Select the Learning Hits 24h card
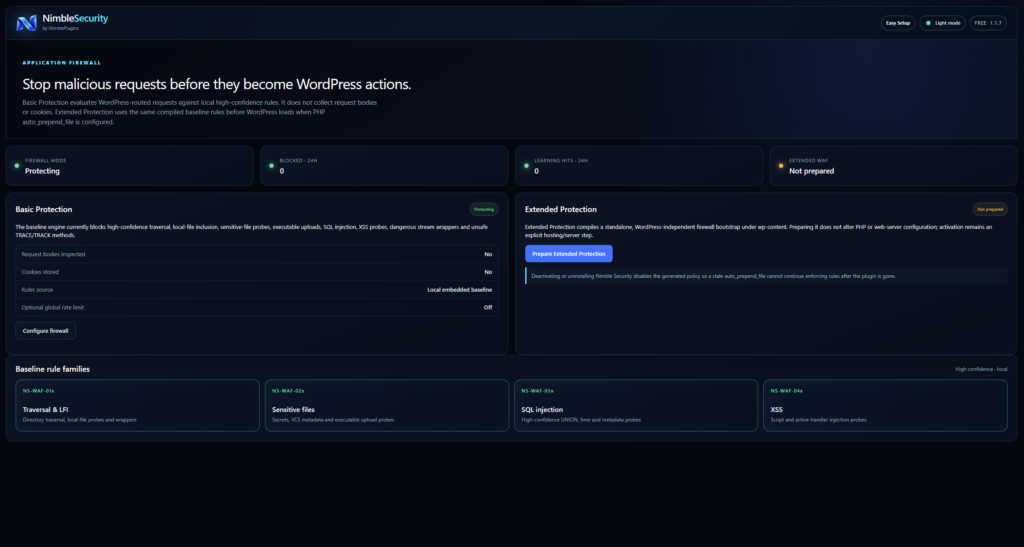 pyautogui.click(x=639, y=166)
